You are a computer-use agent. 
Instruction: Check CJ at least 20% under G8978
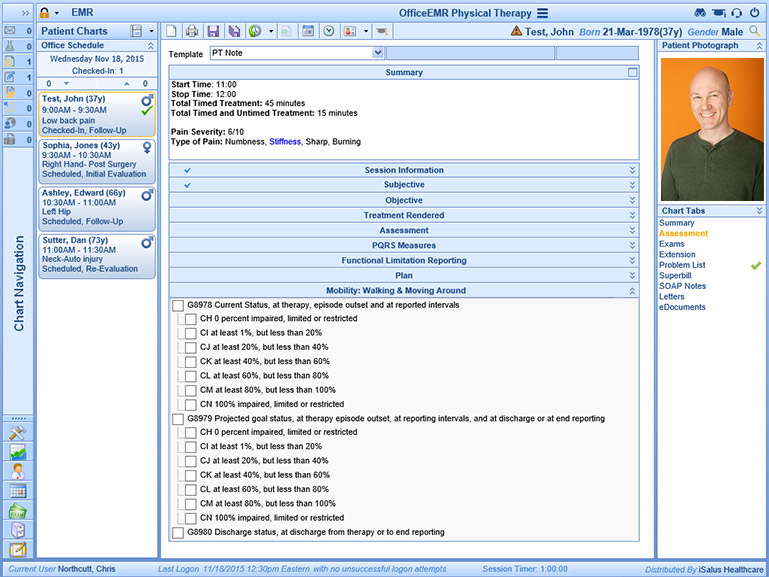click(191, 348)
